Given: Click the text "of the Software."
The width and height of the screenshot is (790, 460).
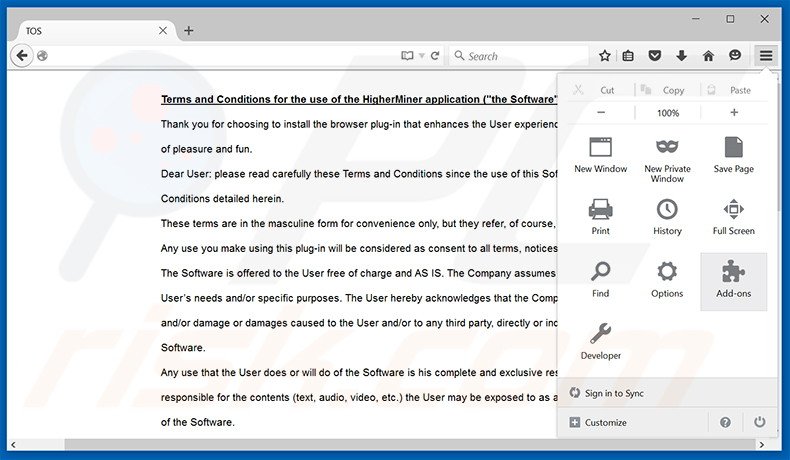Looking at the screenshot, I should coord(198,422).
